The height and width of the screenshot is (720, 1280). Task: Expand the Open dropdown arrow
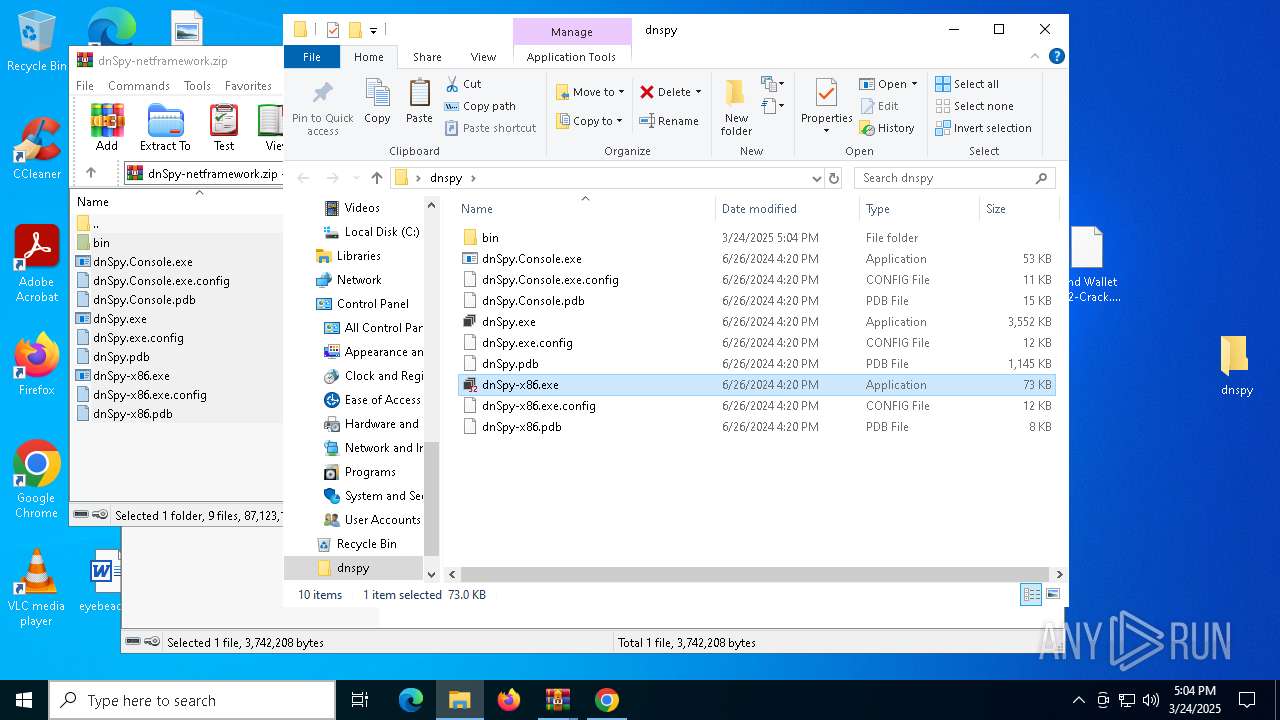pos(914,84)
